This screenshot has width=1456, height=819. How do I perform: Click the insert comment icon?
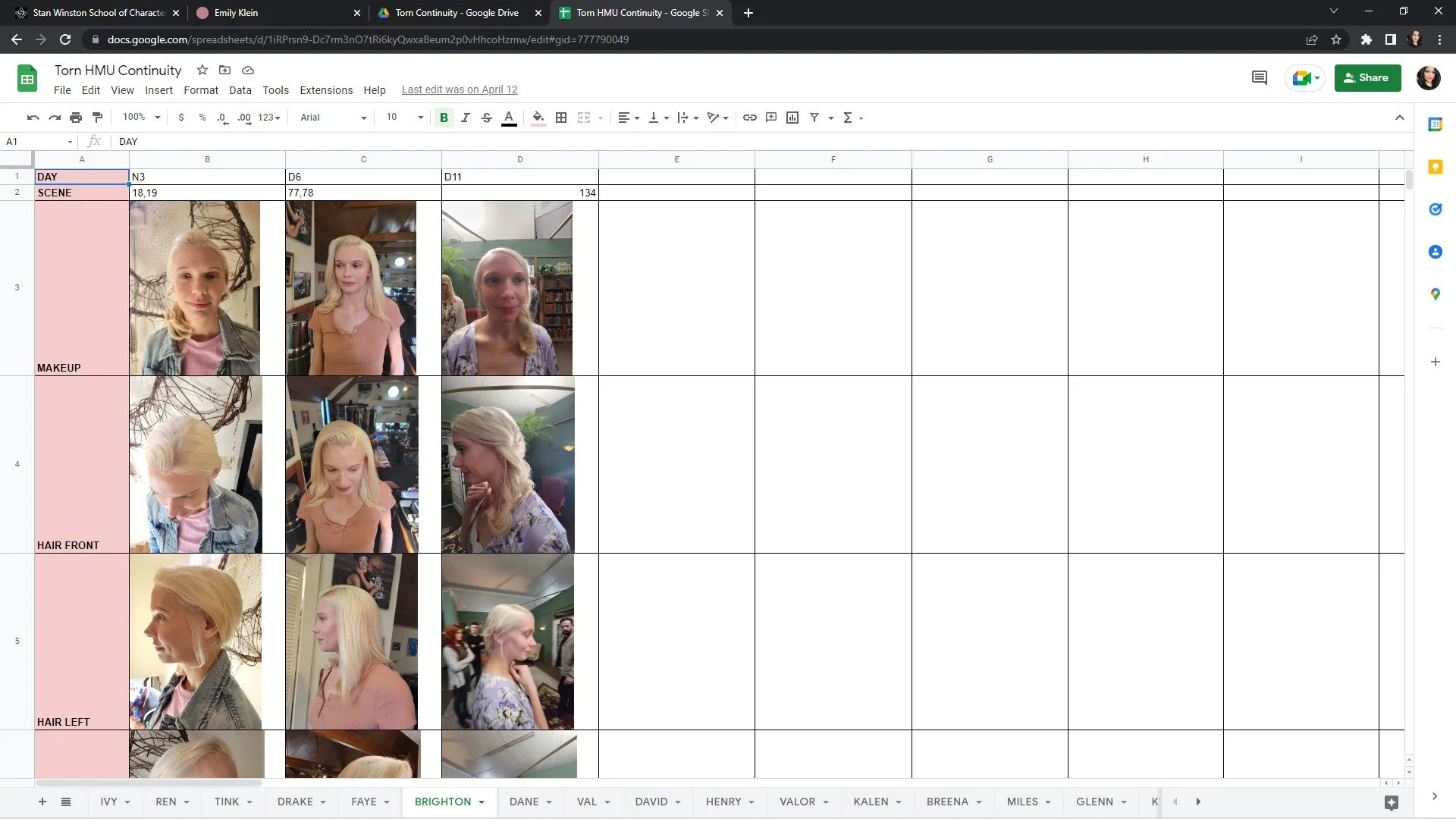click(771, 118)
